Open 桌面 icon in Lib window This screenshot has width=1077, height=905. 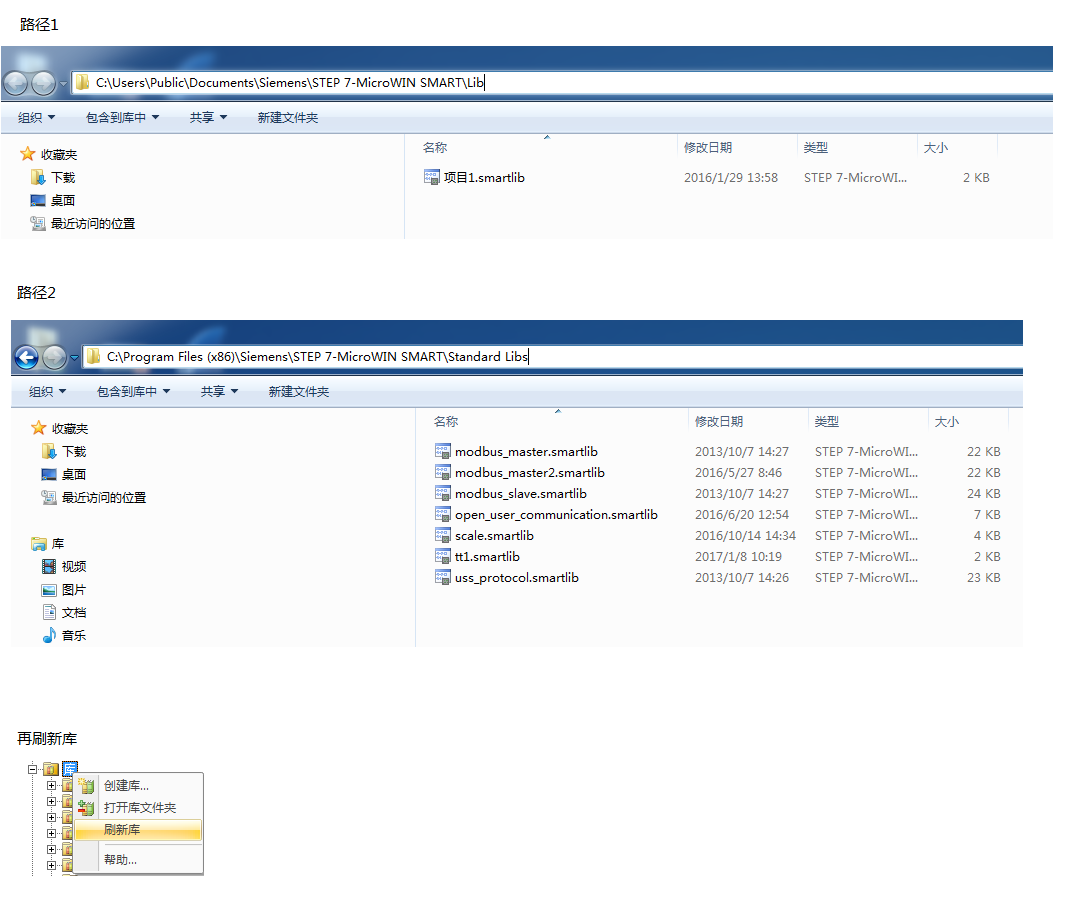(38, 201)
